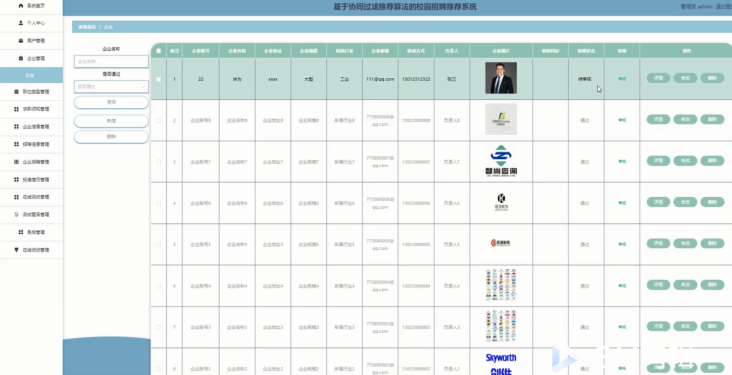
Task: Click the 审核 link in row 企业账号8
Action: pyautogui.click(x=622, y=120)
